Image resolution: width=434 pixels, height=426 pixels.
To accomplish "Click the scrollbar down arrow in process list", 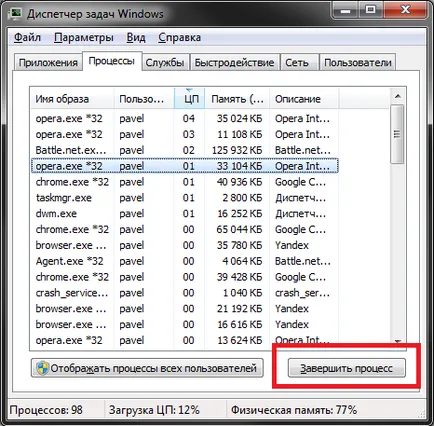I will coord(397,341).
